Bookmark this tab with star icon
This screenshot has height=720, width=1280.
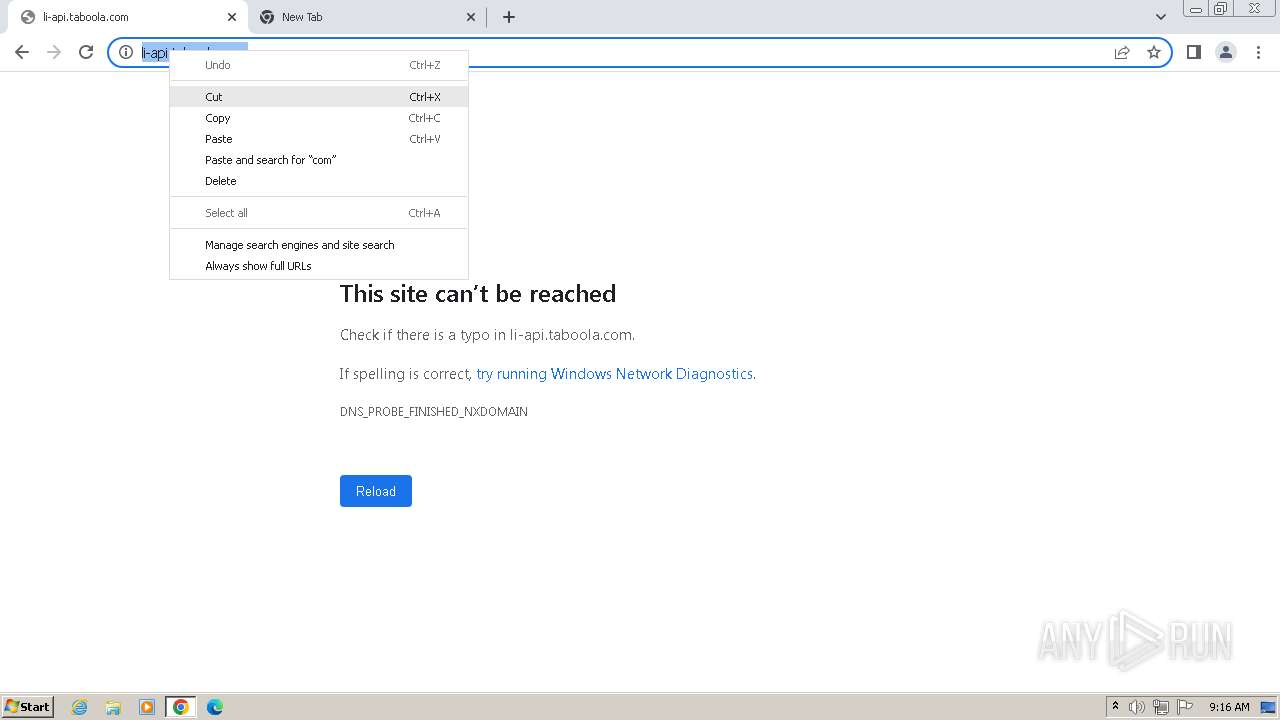pos(1154,52)
